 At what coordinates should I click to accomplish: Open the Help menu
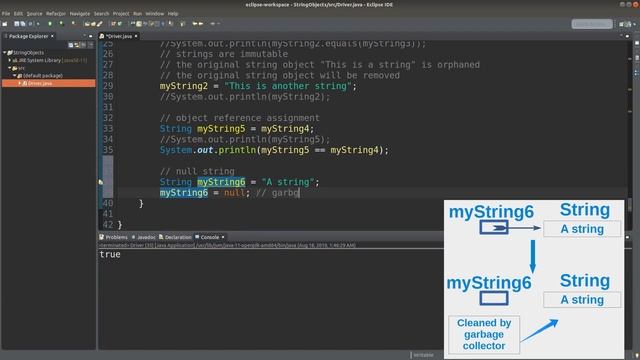pos(173,13)
